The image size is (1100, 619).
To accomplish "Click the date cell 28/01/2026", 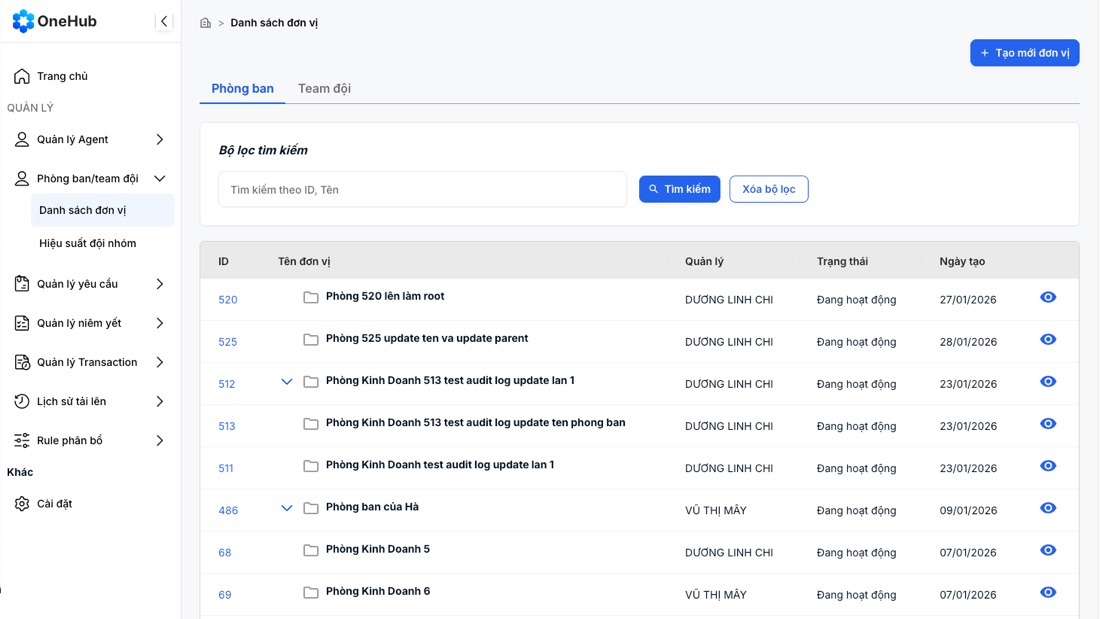I will [968, 342].
